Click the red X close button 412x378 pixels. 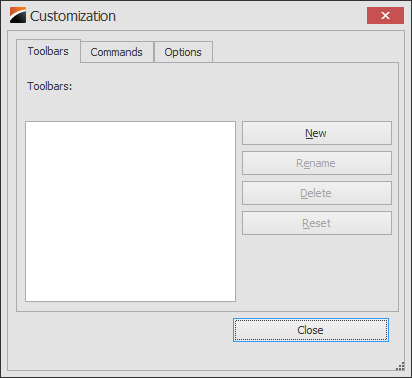point(385,16)
